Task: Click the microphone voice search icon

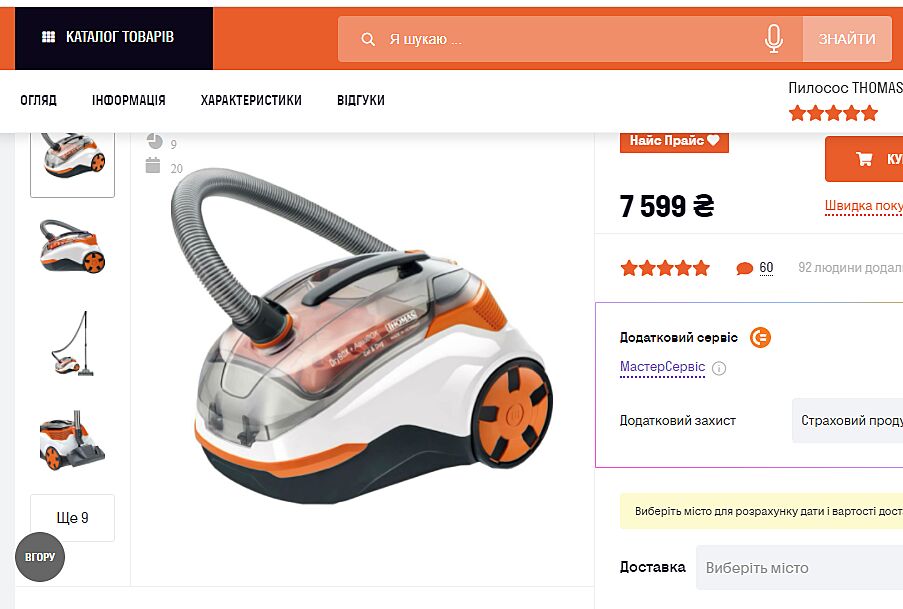Action: coord(773,39)
